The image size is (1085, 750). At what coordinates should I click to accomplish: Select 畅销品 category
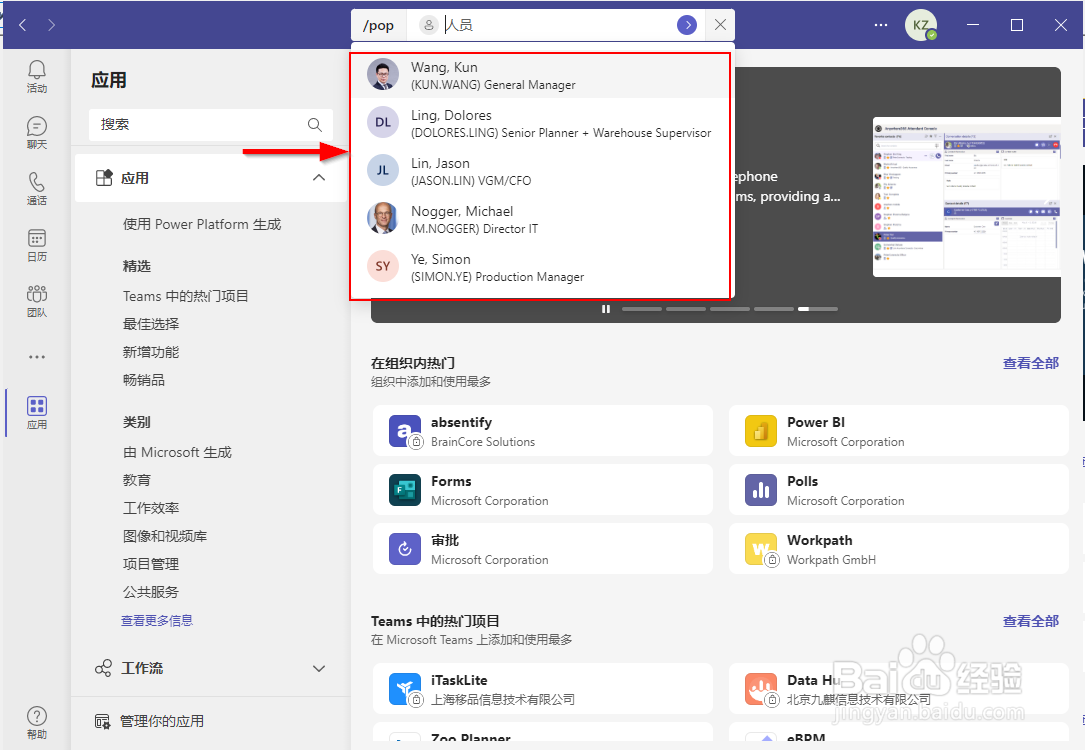pyautogui.click(x=144, y=380)
